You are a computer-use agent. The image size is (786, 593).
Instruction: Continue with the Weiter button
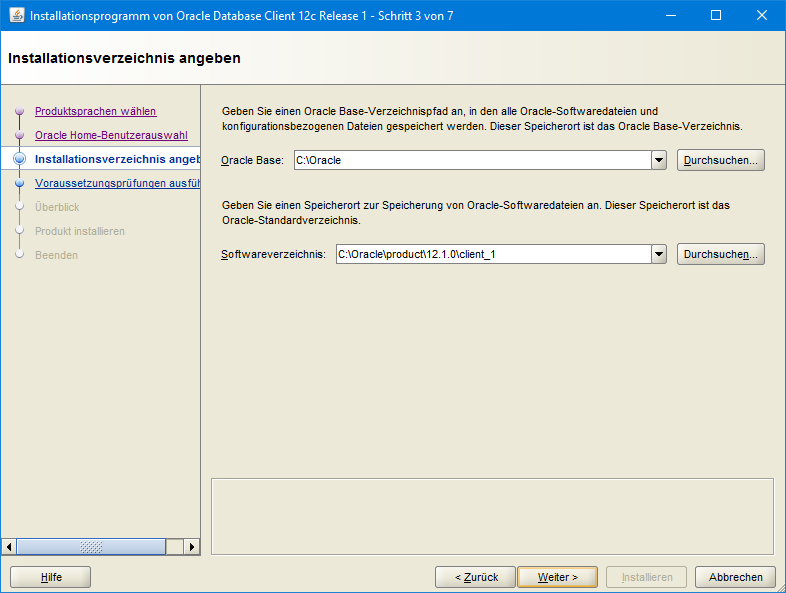(x=557, y=577)
